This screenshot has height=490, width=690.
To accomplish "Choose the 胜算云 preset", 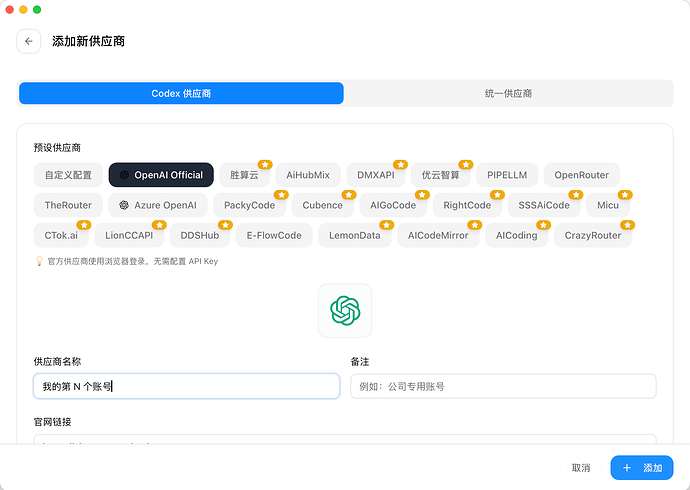I will click(244, 175).
